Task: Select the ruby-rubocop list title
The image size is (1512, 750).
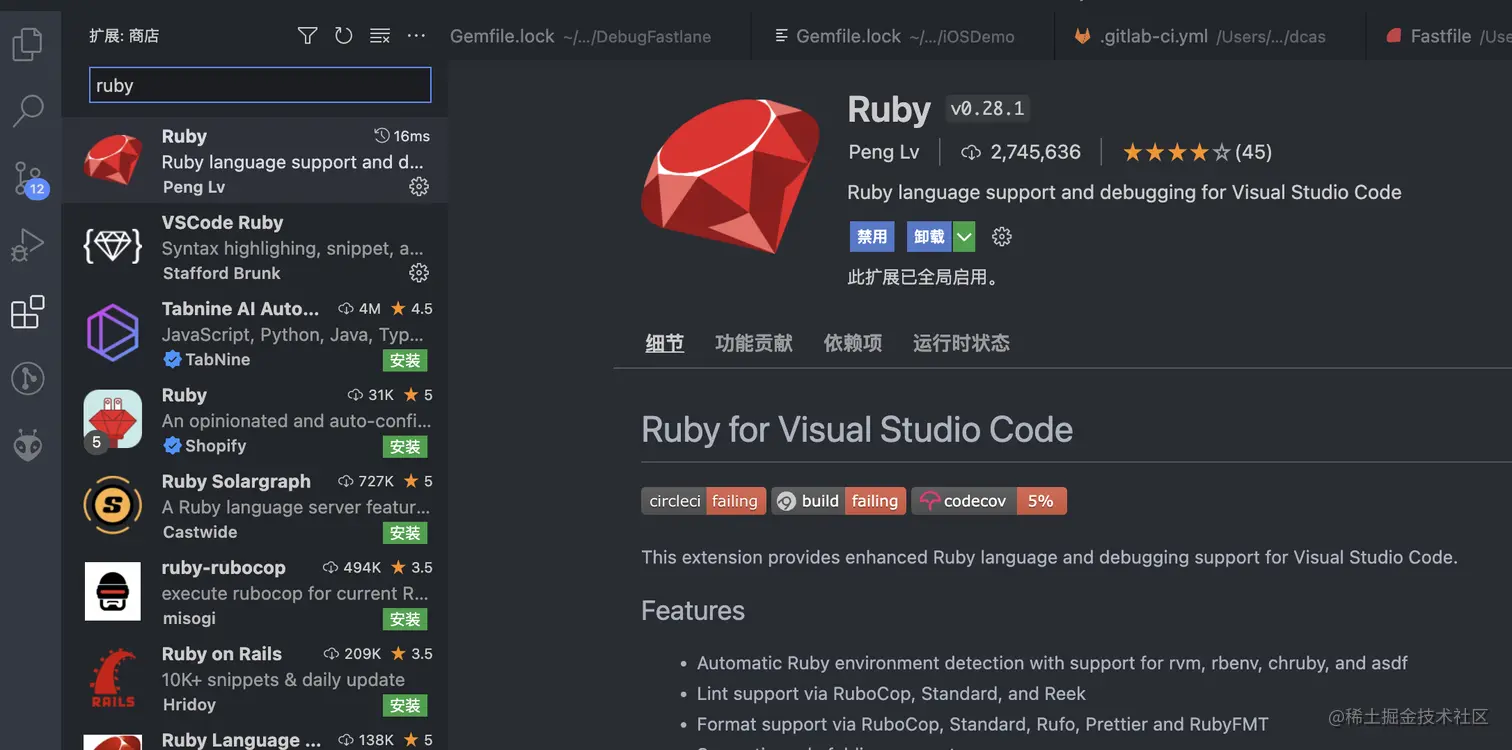Action: [x=224, y=567]
